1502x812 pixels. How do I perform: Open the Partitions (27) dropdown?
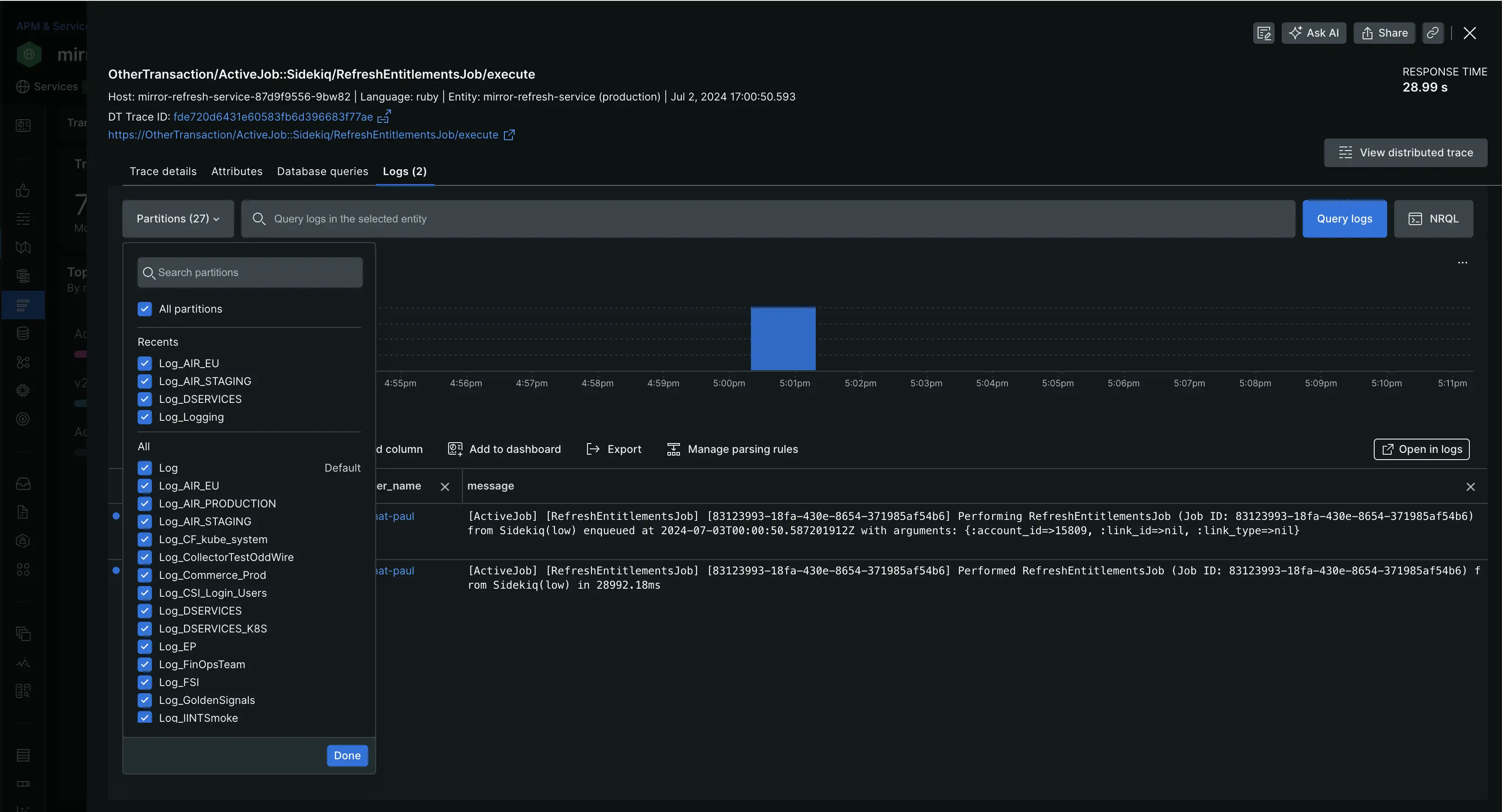178,218
